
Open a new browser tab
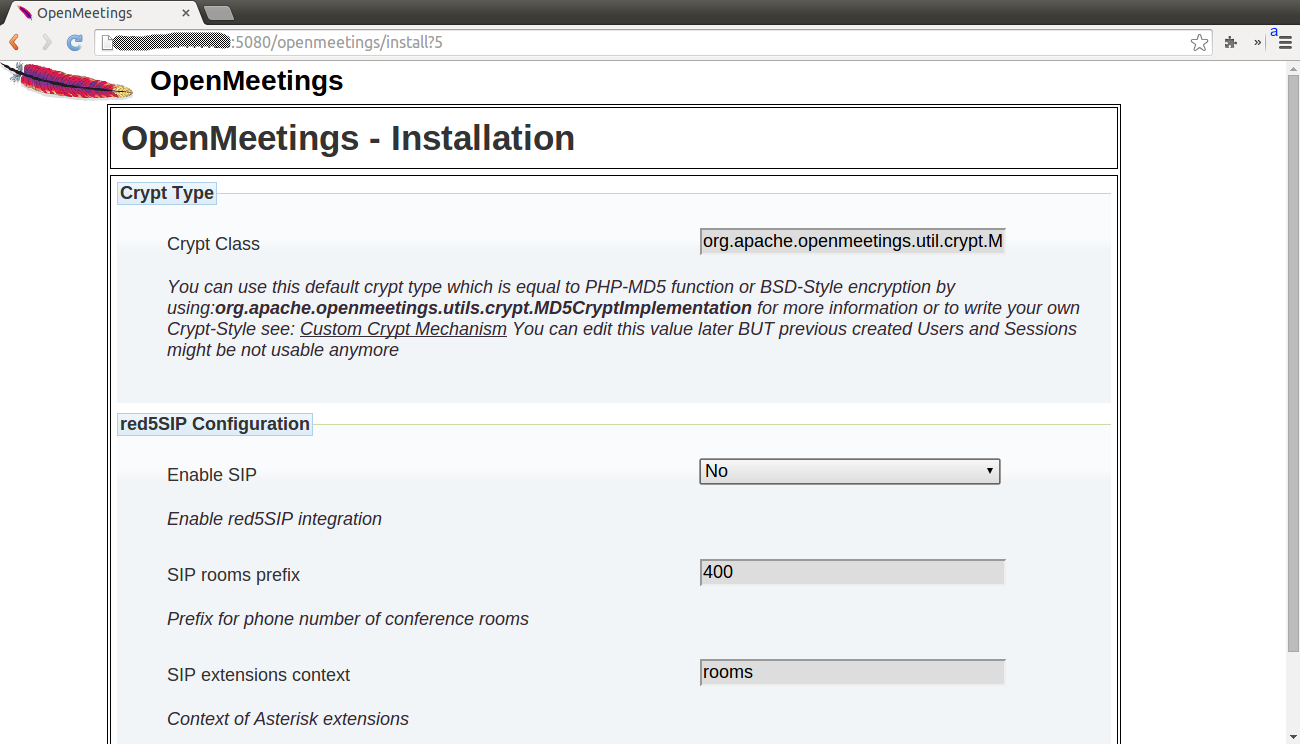218,13
